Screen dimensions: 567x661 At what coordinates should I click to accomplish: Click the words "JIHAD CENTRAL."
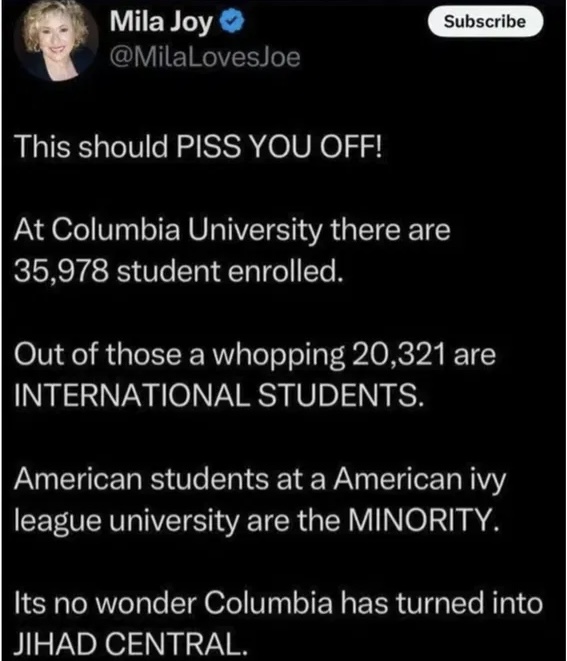coord(130,643)
